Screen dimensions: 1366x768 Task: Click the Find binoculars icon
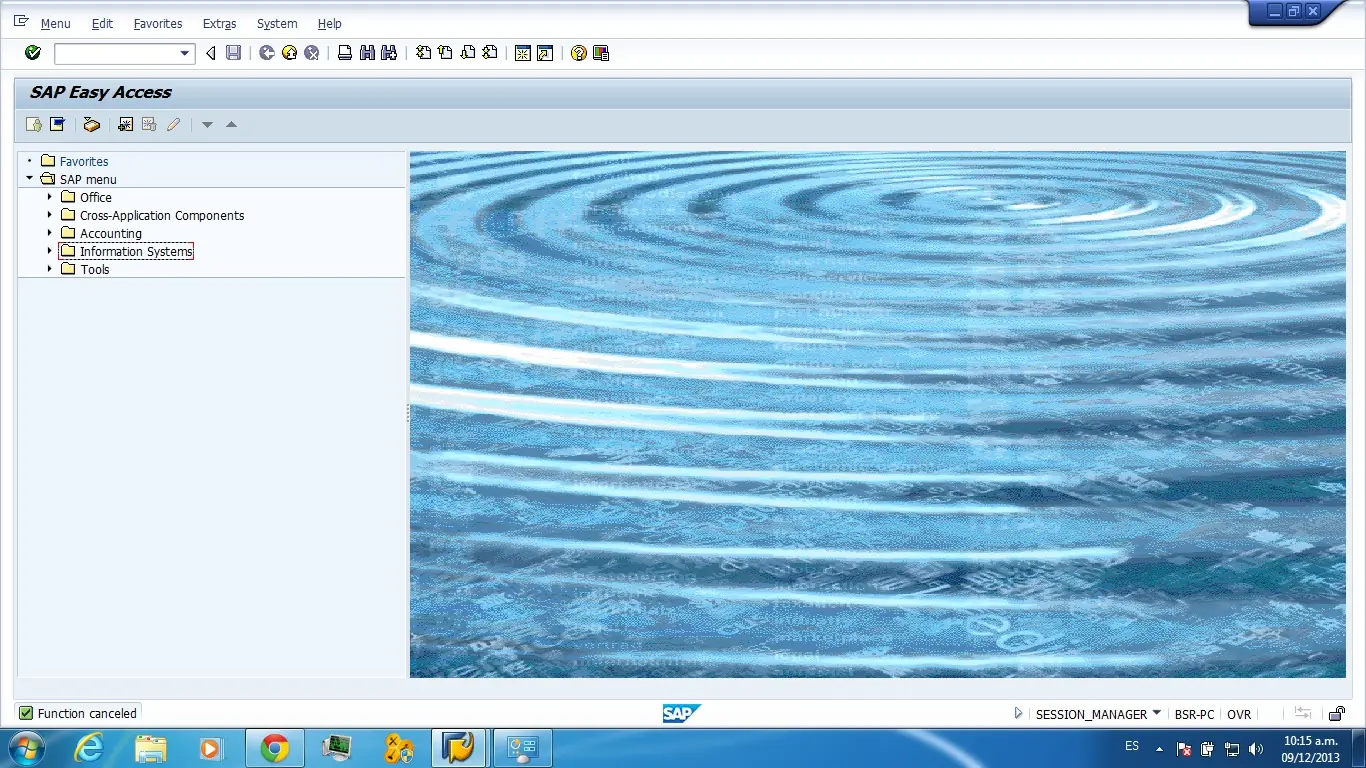[367, 53]
